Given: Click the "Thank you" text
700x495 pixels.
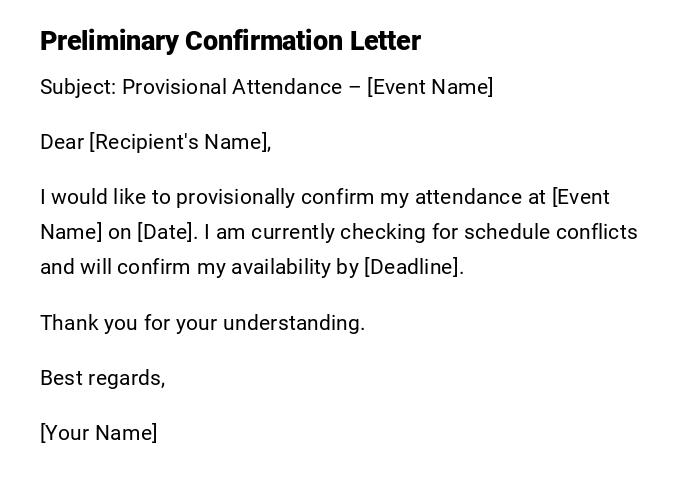Looking at the screenshot, I should point(79,323).
